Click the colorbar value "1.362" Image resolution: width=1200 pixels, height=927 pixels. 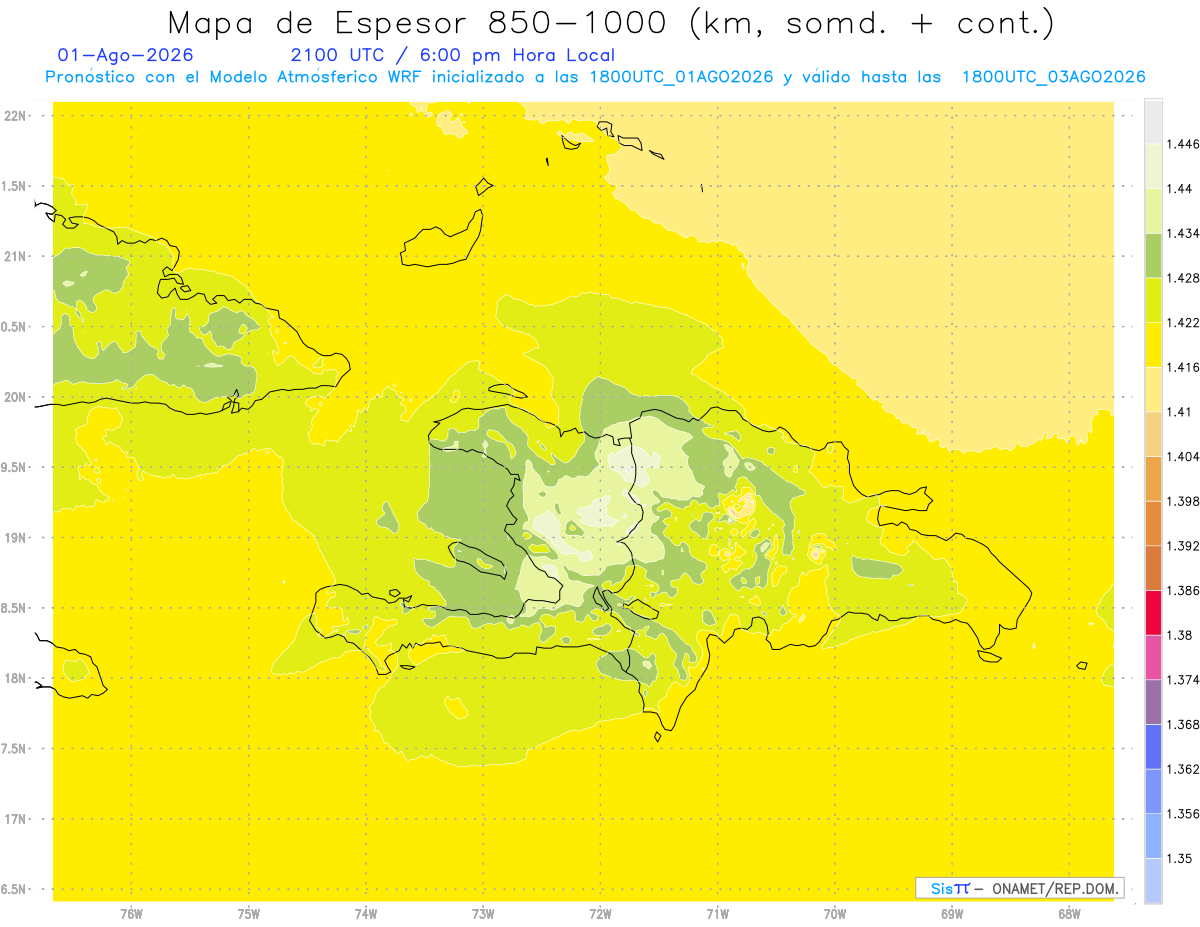point(1182,769)
